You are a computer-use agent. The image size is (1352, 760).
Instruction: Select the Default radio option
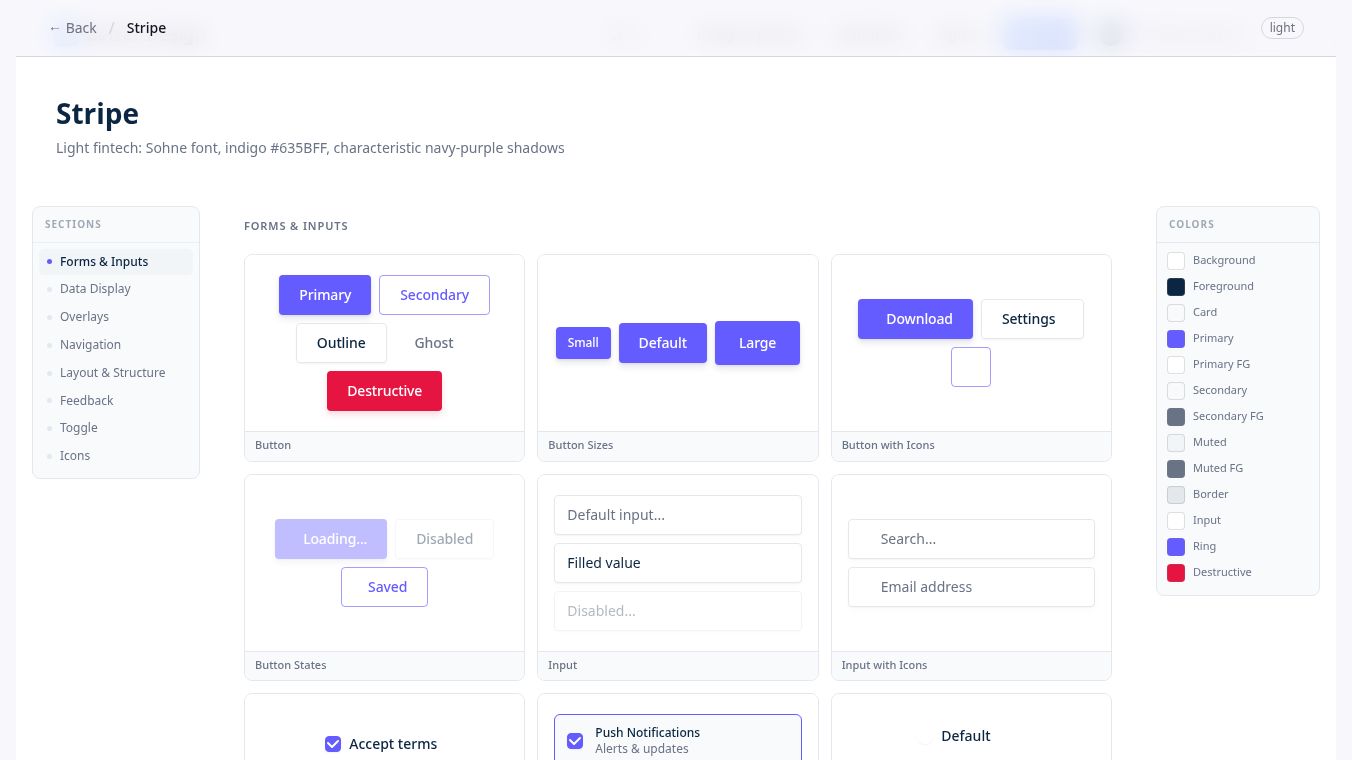click(925, 736)
